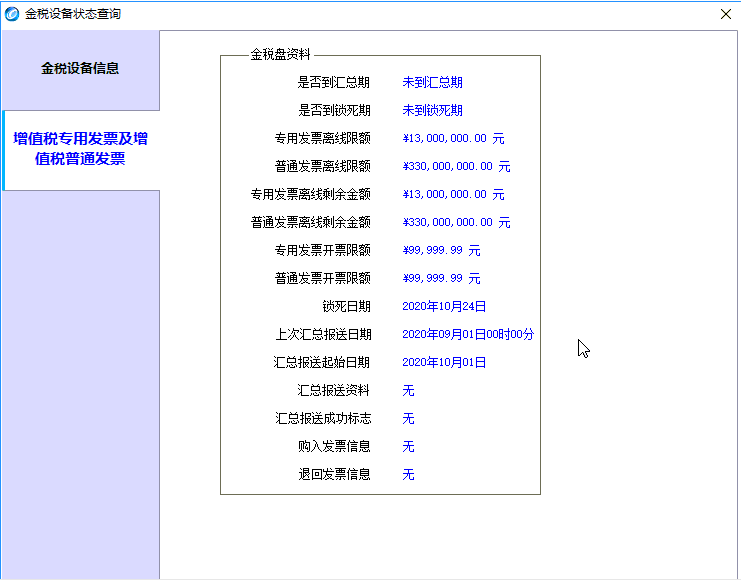Screen dimensions: 741x580
Task: Click the 专用发票离线剩余金额 label
Action: tap(310, 194)
